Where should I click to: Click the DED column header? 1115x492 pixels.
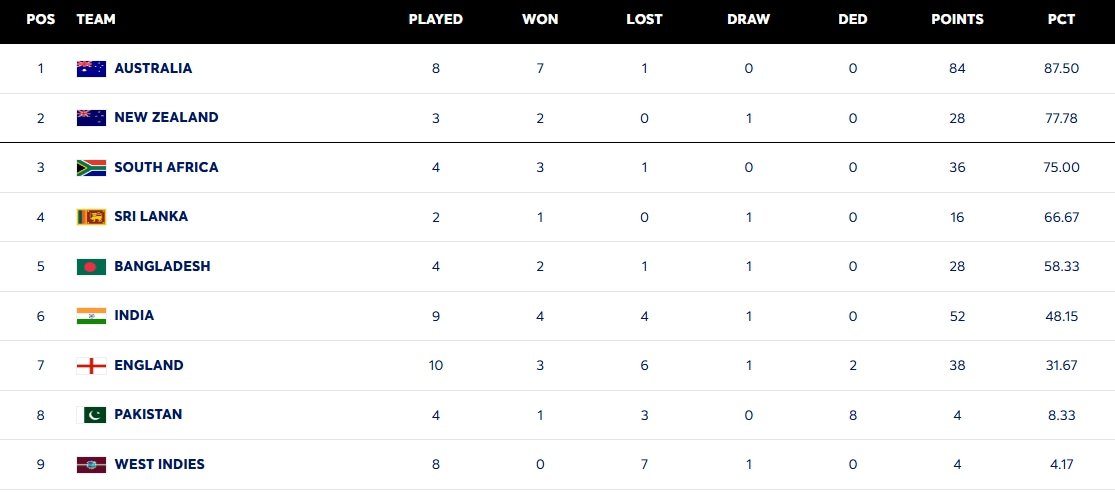pos(853,20)
